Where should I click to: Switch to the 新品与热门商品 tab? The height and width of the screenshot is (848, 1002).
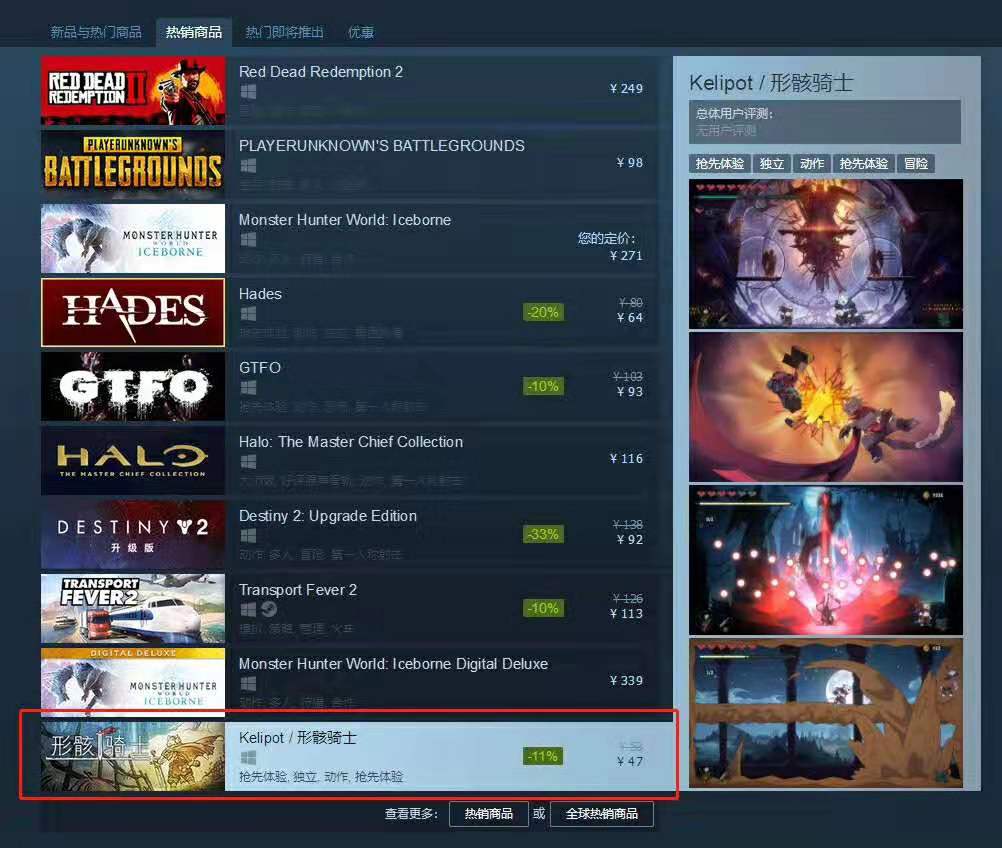(x=96, y=32)
